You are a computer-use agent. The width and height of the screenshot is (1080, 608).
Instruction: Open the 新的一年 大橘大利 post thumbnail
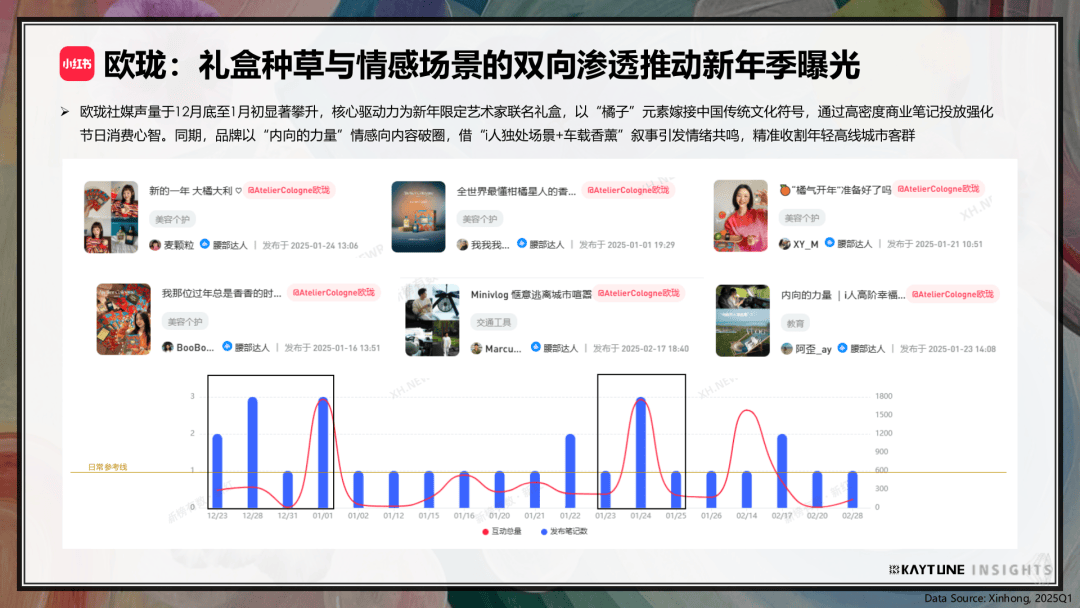(111, 217)
